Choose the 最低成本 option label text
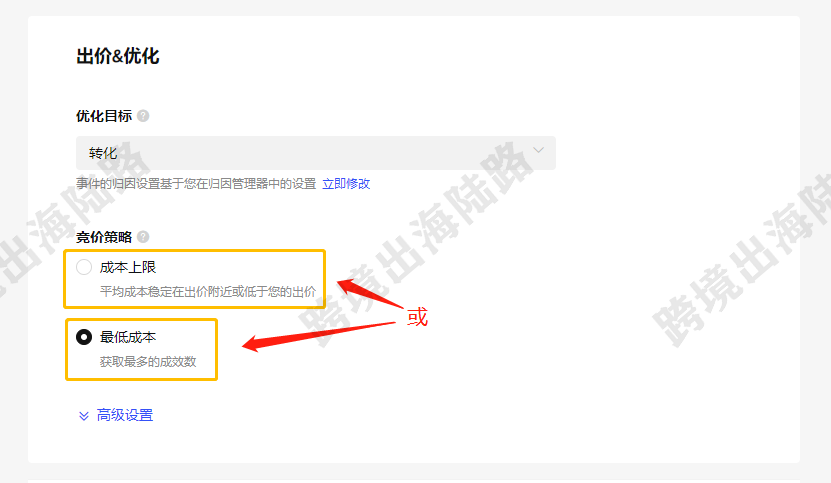831x483 pixels. (128, 337)
